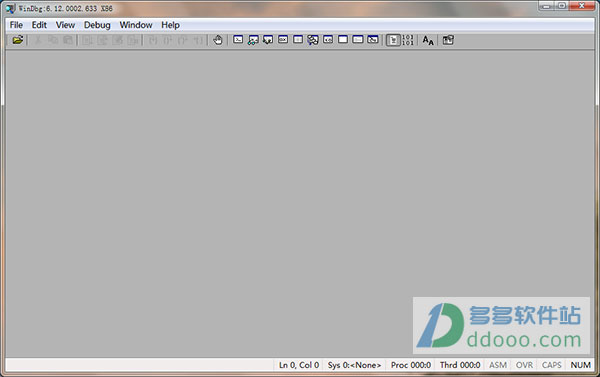Open the Command window icon
Image resolution: width=600 pixels, height=377 pixels.
[x=238, y=40]
